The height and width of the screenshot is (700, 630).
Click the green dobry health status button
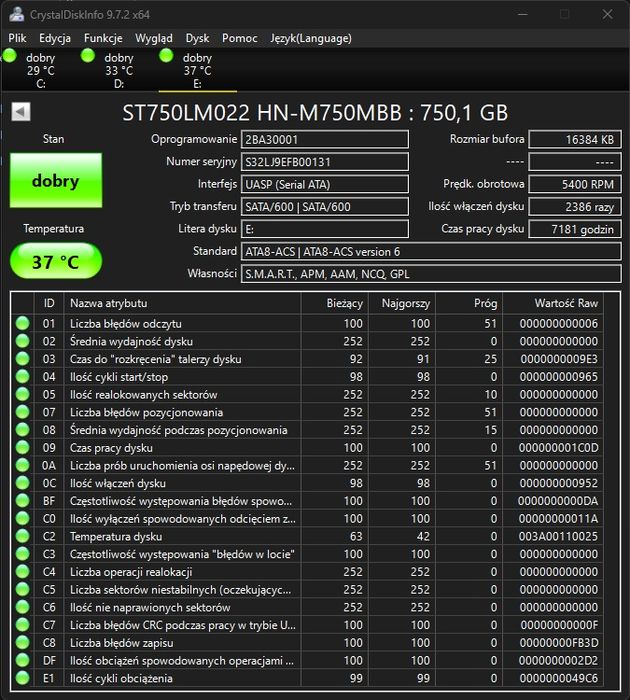(x=56, y=180)
